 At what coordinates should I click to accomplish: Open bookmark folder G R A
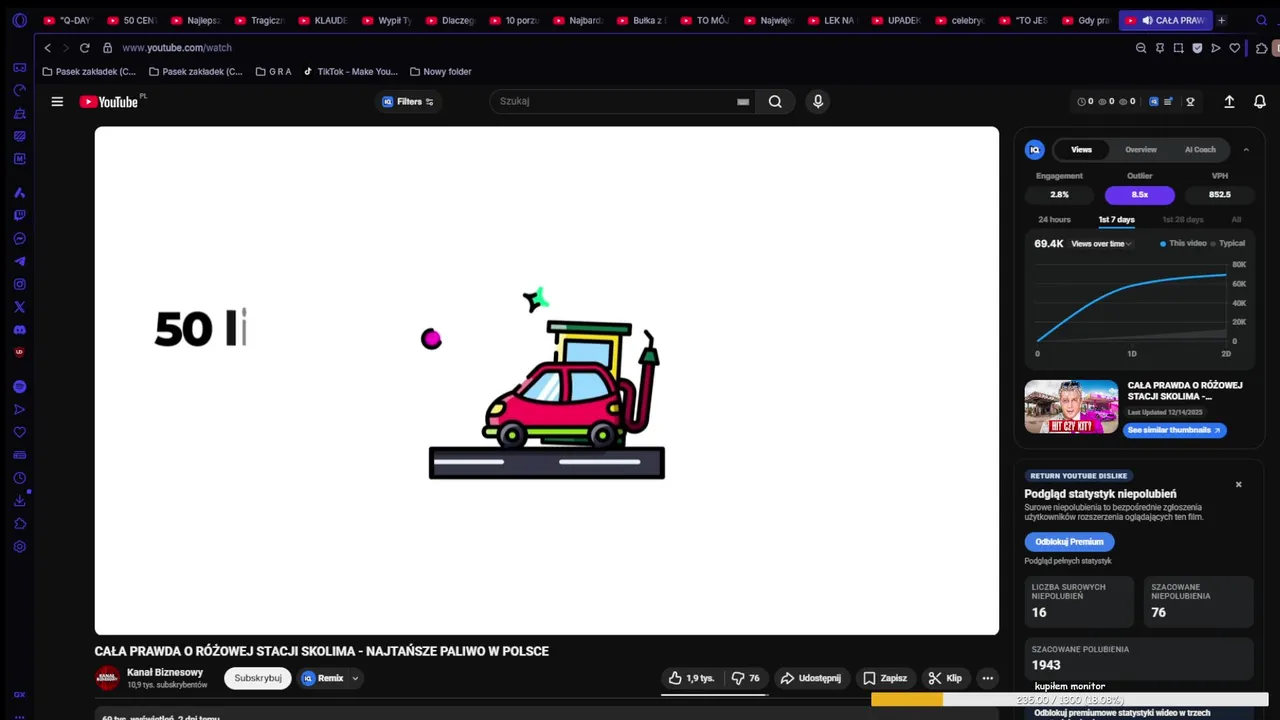pos(273,72)
